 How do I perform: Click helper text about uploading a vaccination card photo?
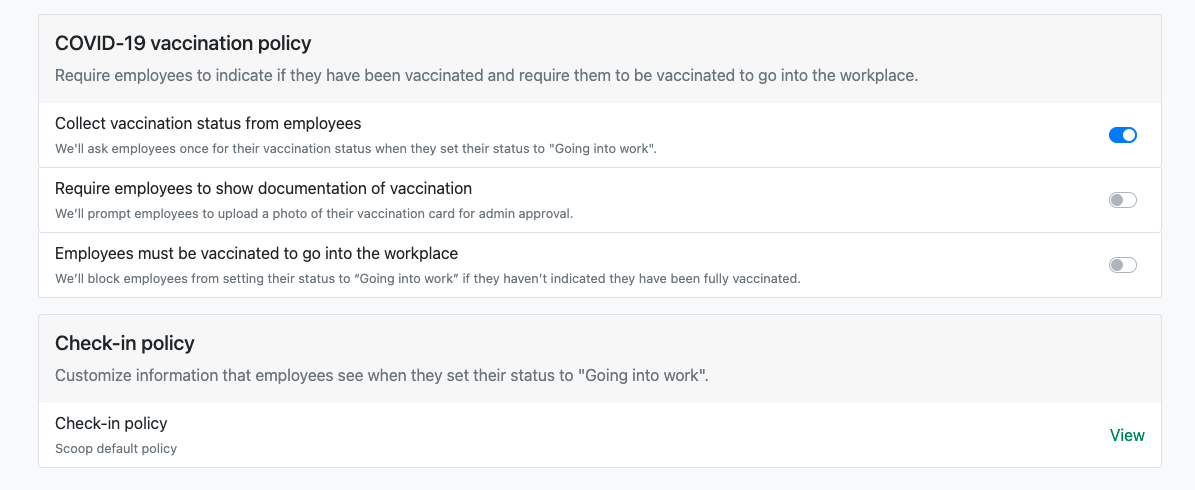[314, 214]
